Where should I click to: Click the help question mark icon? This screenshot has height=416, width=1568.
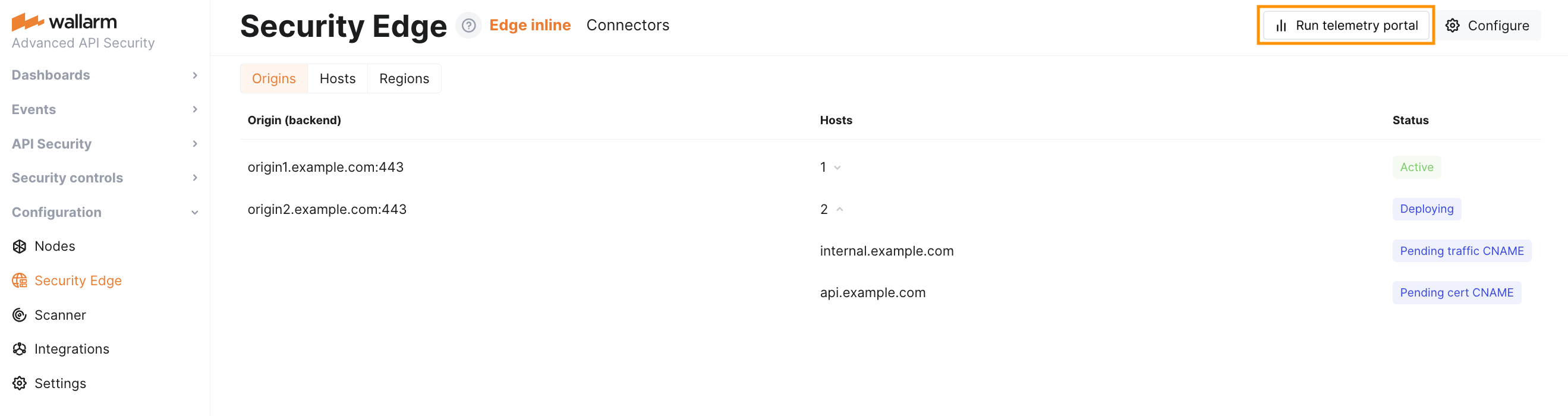[468, 26]
